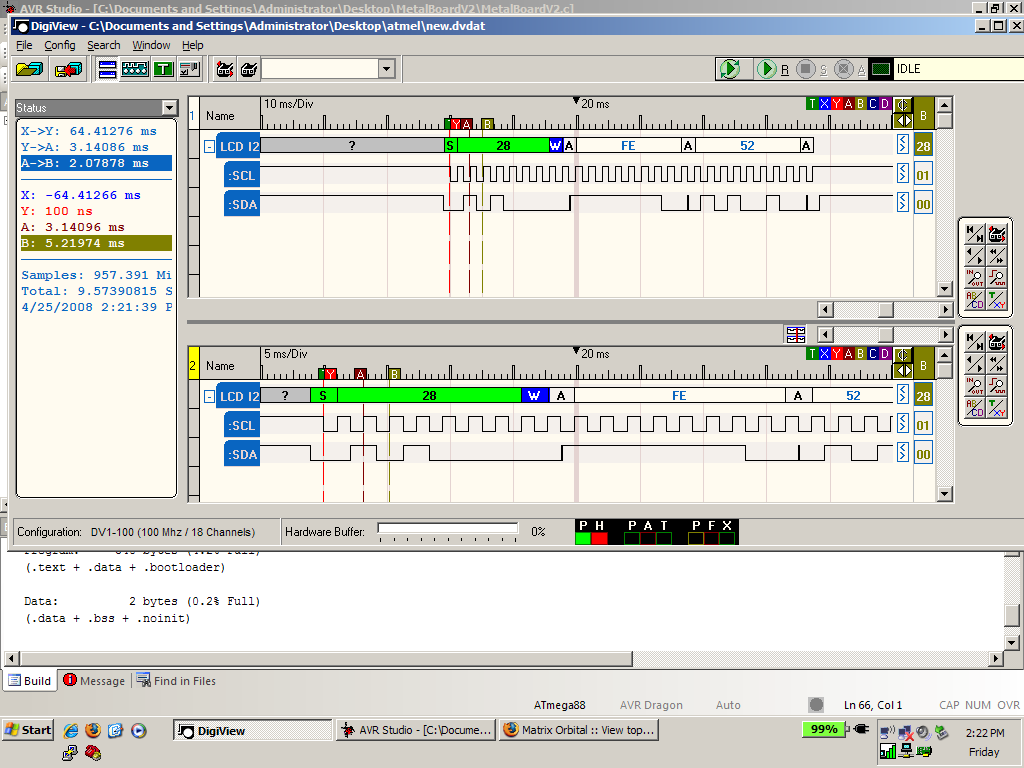The image size is (1024, 768).
Task: Click single step left/right icon, upper panel
Action: tap(974, 255)
